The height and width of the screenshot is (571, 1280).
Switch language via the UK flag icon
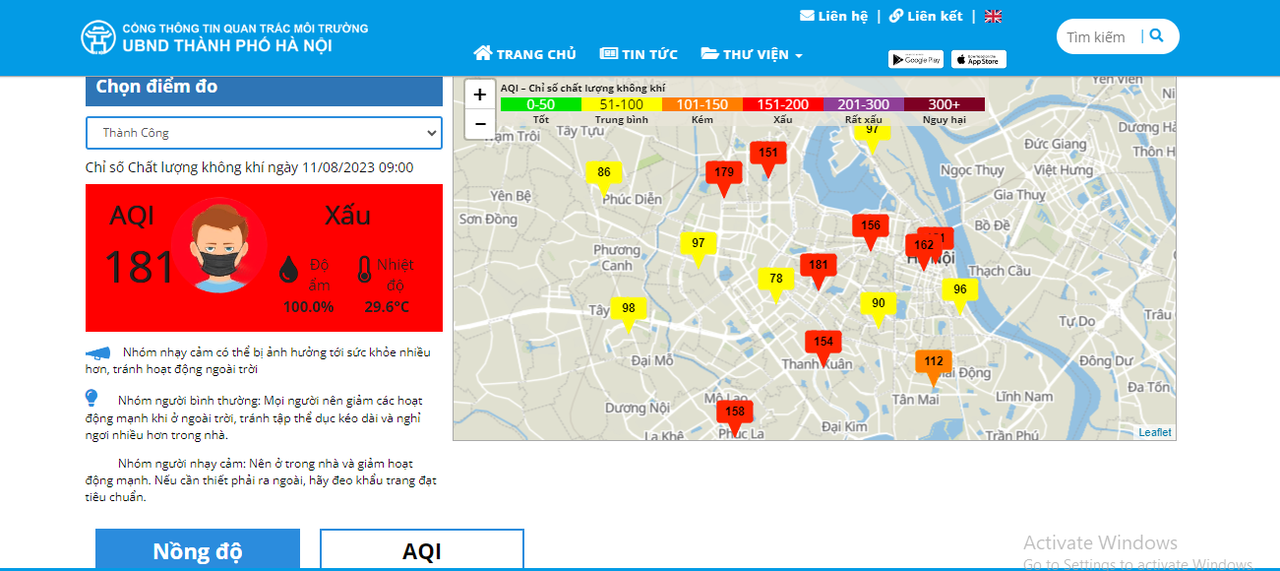993,16
